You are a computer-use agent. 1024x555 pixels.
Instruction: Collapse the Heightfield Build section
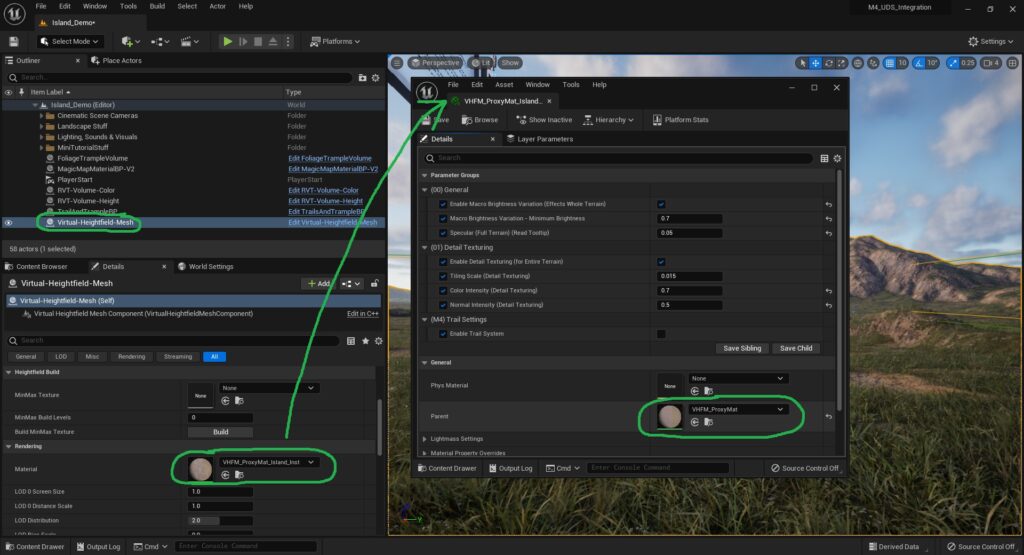coord(8,372)
